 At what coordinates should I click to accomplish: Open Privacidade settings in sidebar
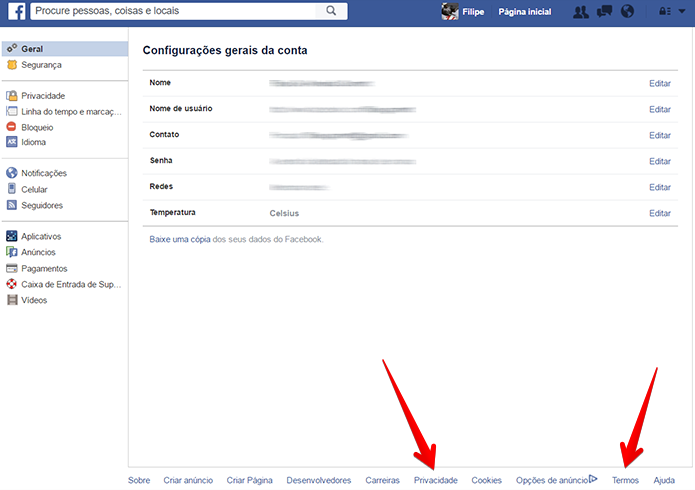(43, 96)
